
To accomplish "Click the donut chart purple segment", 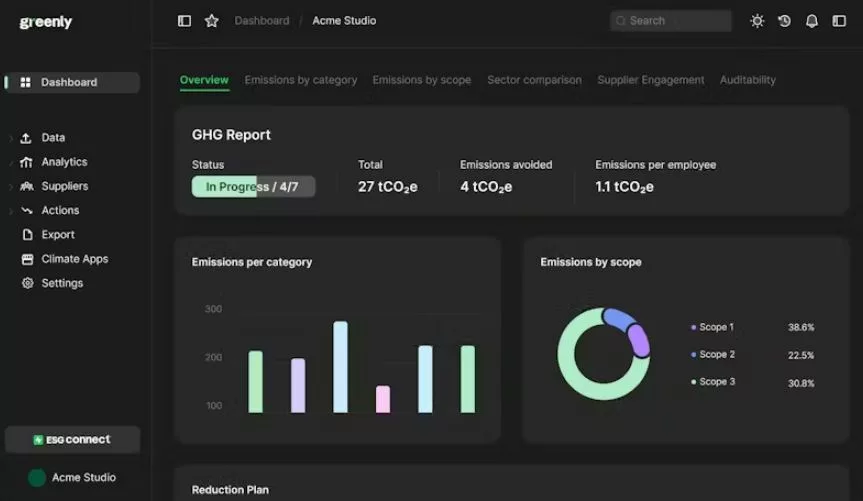I will tap(638, 341).
